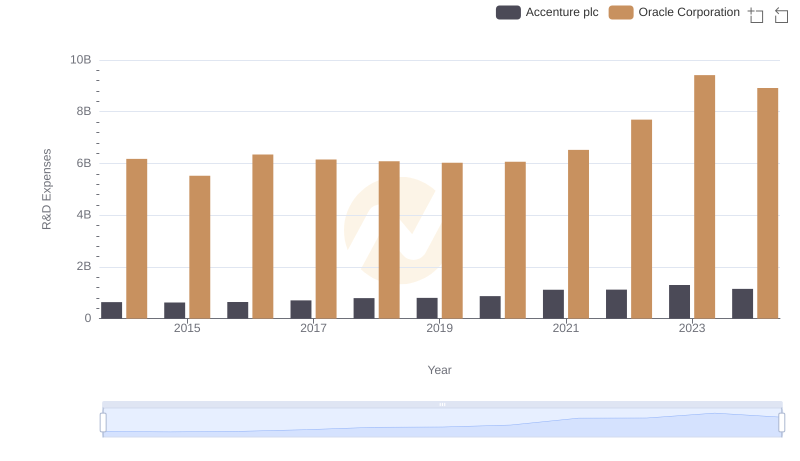Click the top grip of the zoom slider

tap(442, 404)
